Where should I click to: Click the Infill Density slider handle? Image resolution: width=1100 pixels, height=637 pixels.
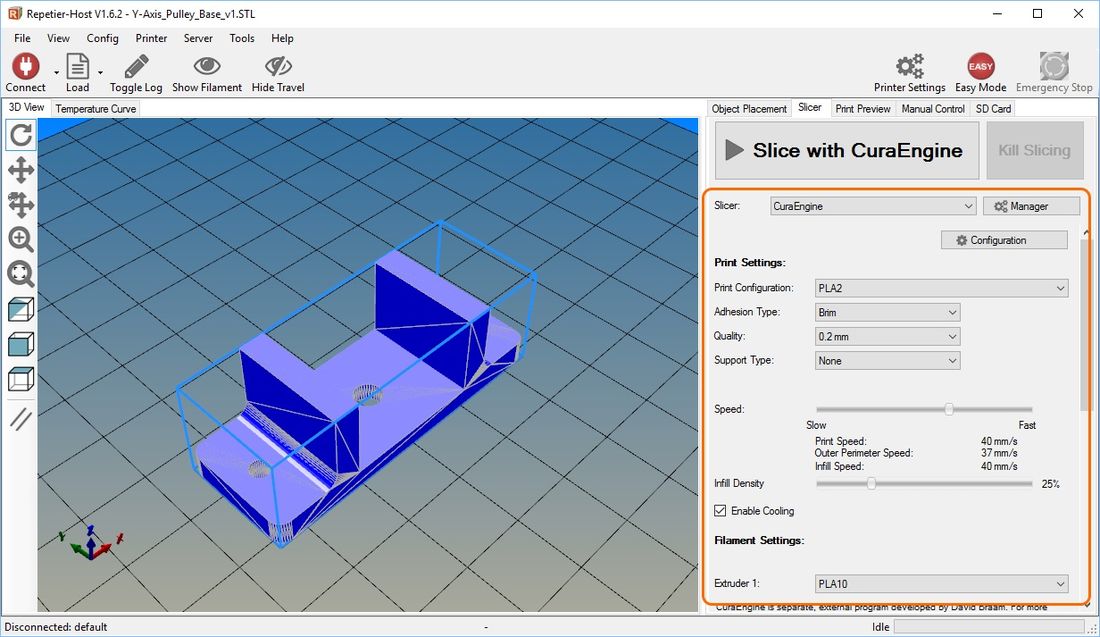tap(871, 483)
